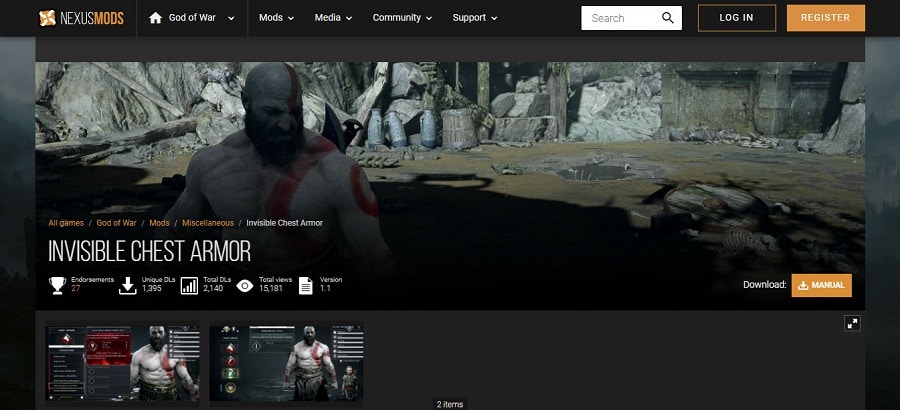900x410 pixels.
Task: Click the search magnifying glass icon
Action: pos(668,18)
